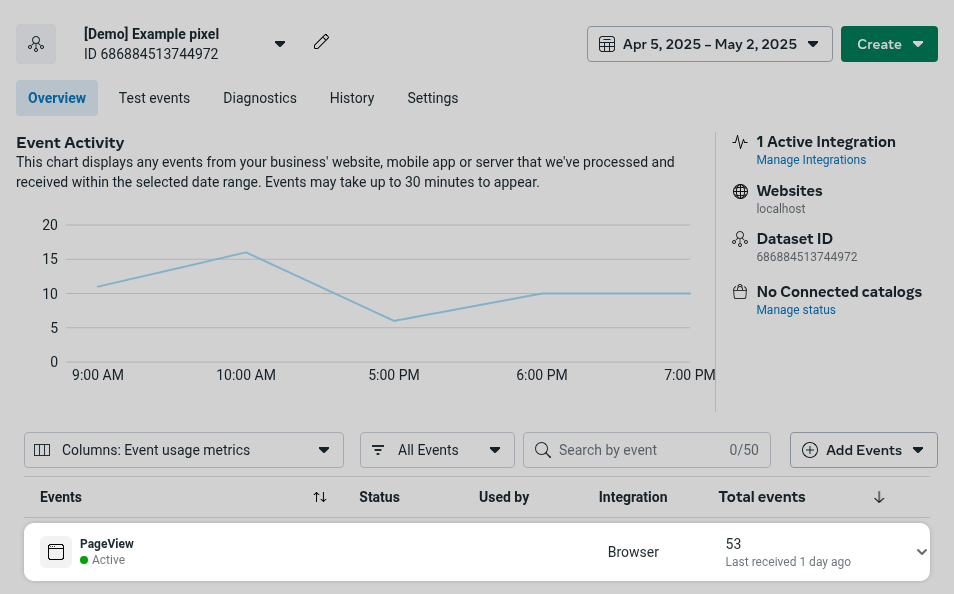Open the Apr 5 – May 2 date range picker
954x594 pixels.
pos(709,44)
